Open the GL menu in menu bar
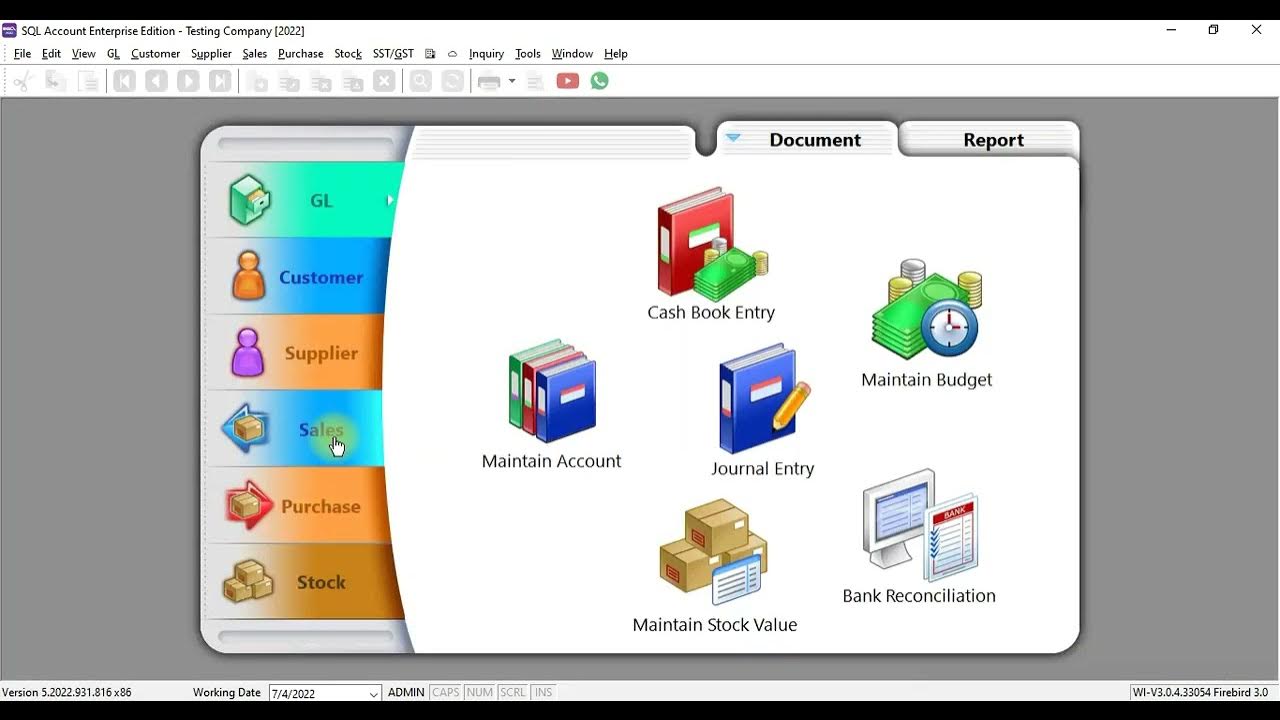 (x=113, y=54)
